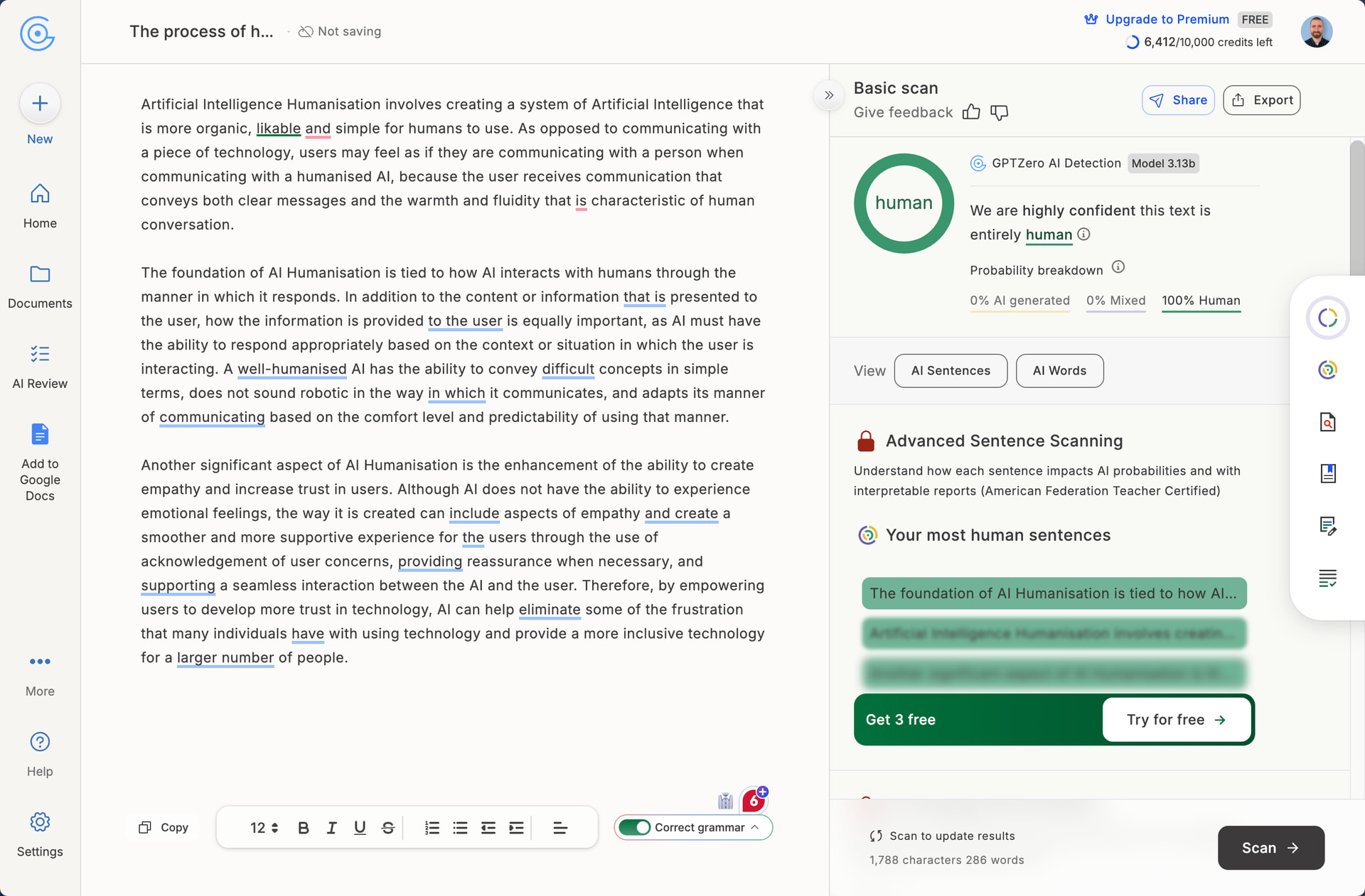
Task: Toggle the Correct grammar switch
Action: click(x=634, y=827)
